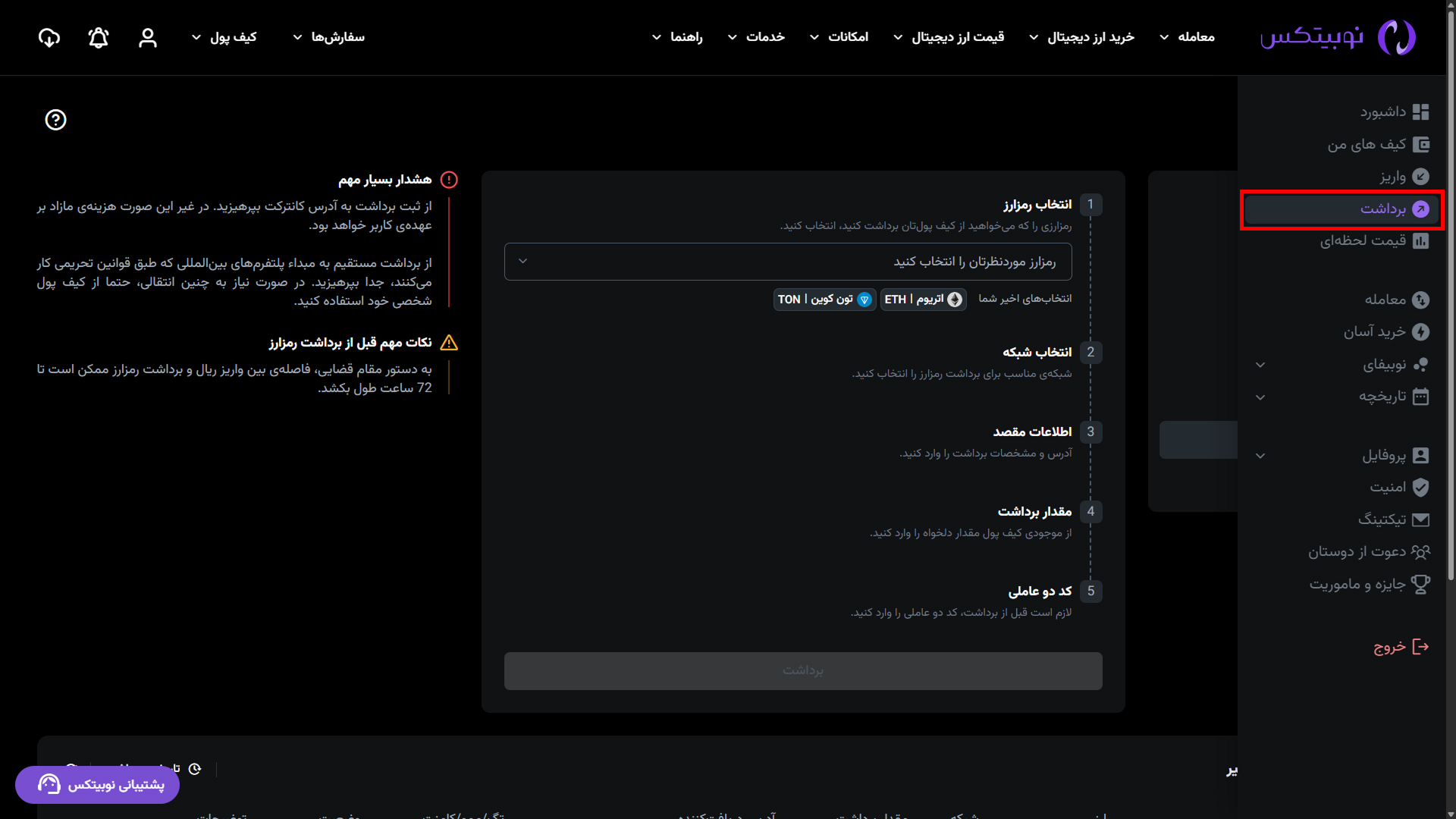Click the خرید آسان lightning icon
Screen dimensions: 1456x819
coord(1420,332)
